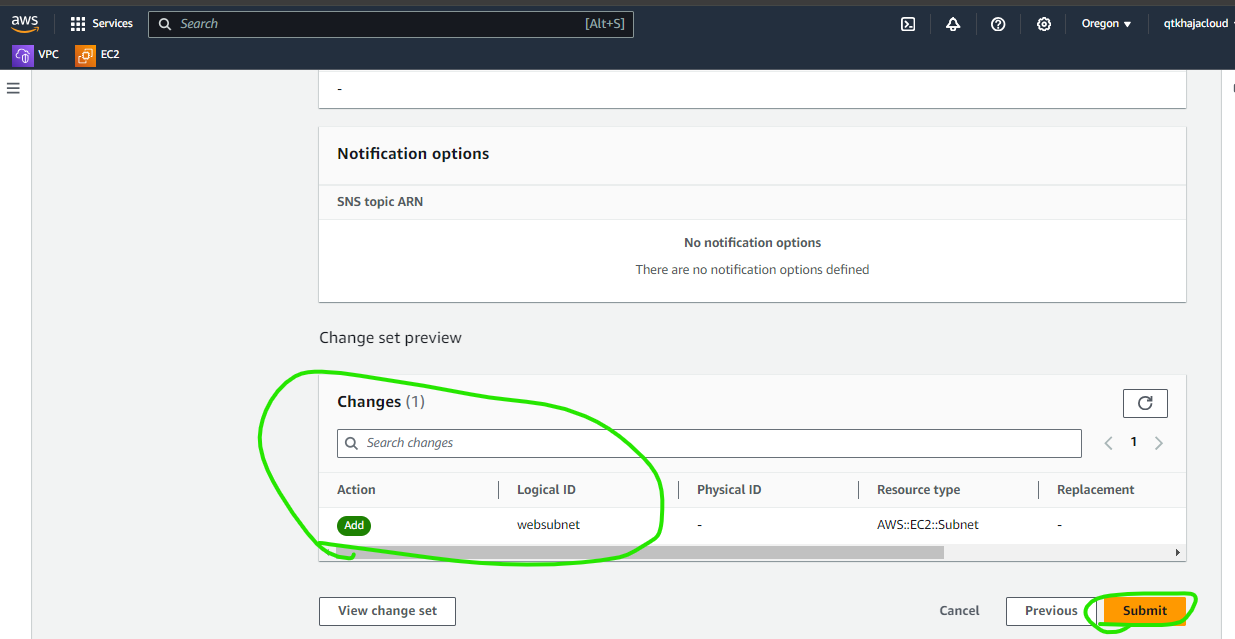Click the Notification options heading
This screenshot has height=639, width=1235.
413,154
